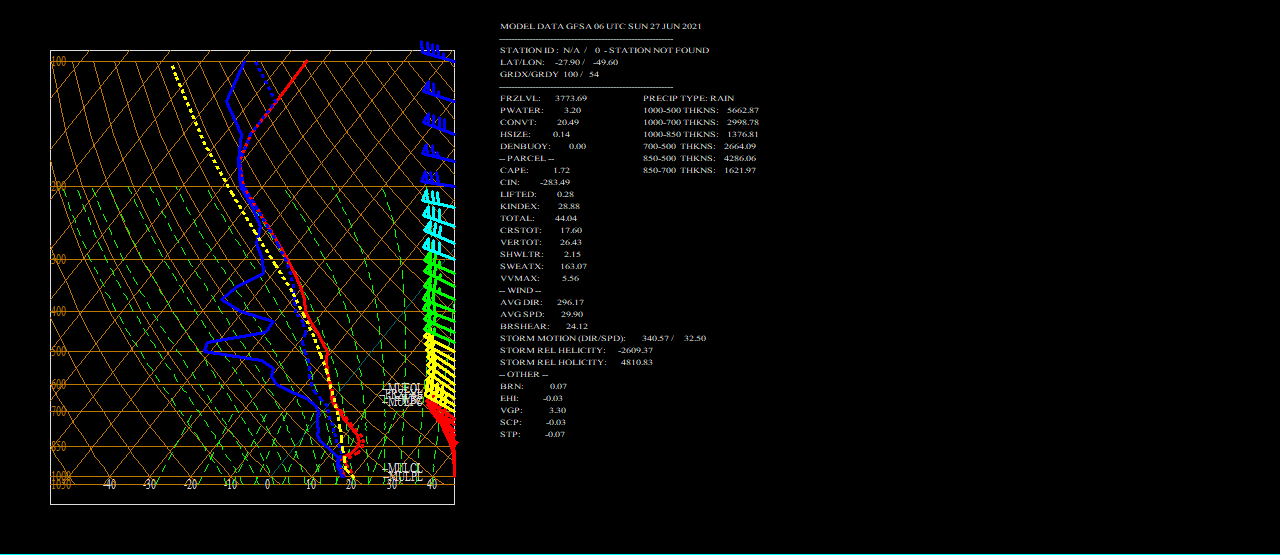Click the 1000-500 THKNS 5662.87 line
Screen dimensions: 1280x555
[701, 110]
